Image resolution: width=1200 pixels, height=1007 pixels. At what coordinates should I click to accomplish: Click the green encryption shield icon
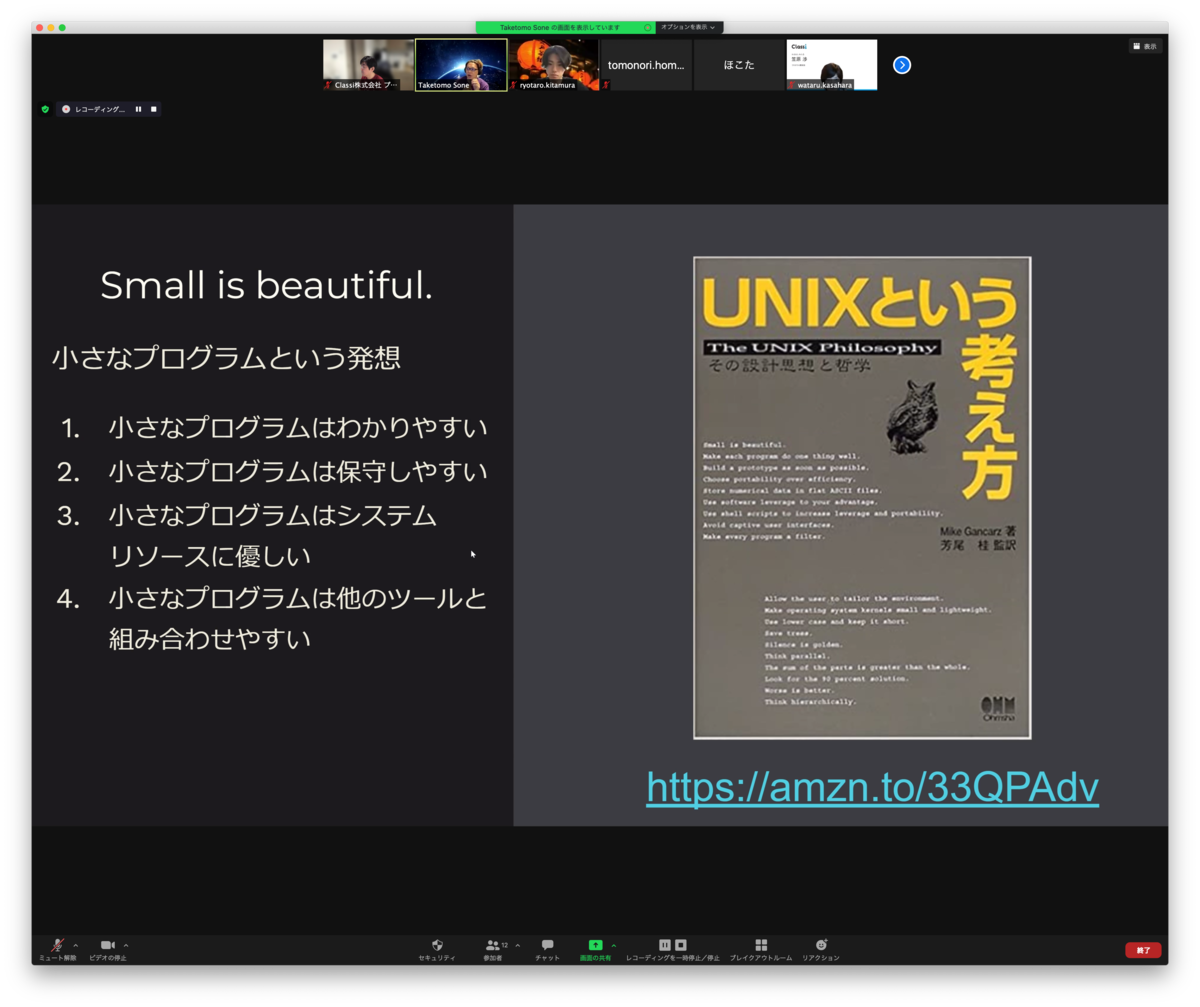click(45, 109)
